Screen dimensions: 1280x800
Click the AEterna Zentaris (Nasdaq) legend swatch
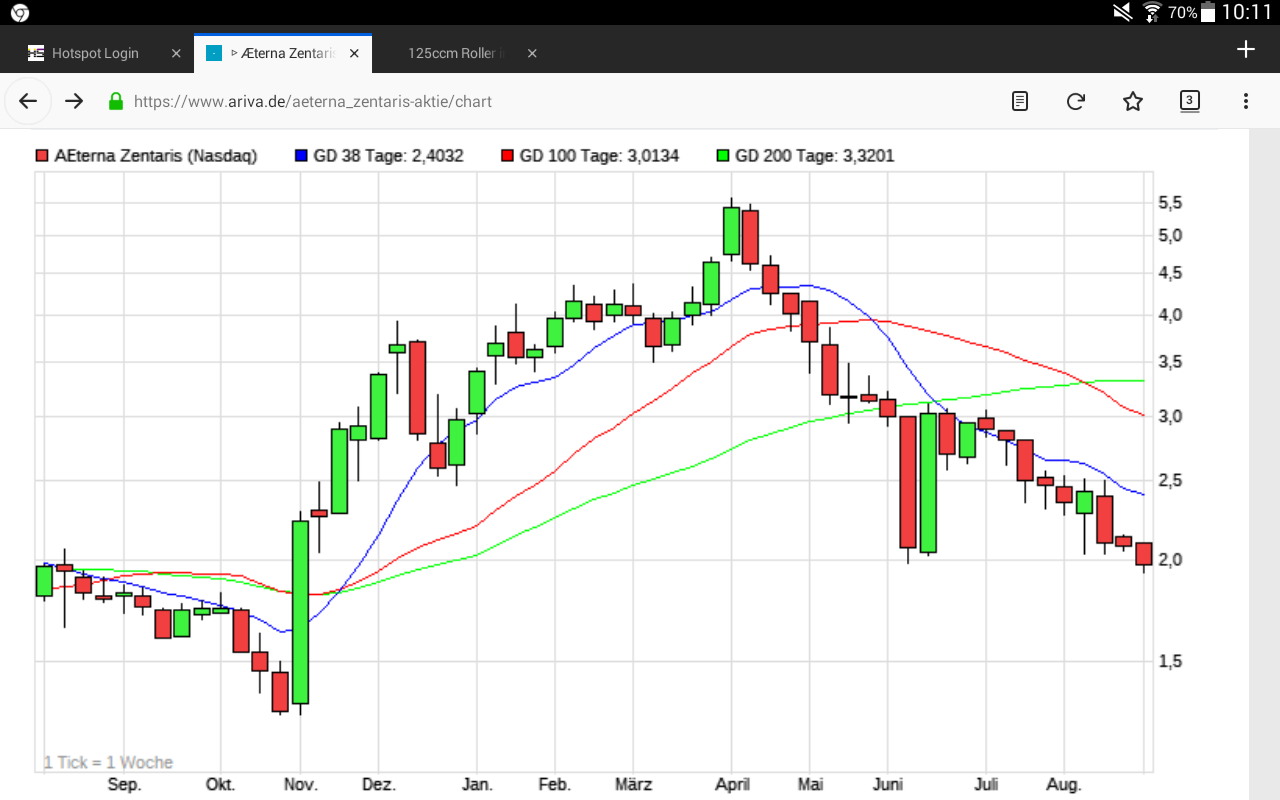point(42,156)
